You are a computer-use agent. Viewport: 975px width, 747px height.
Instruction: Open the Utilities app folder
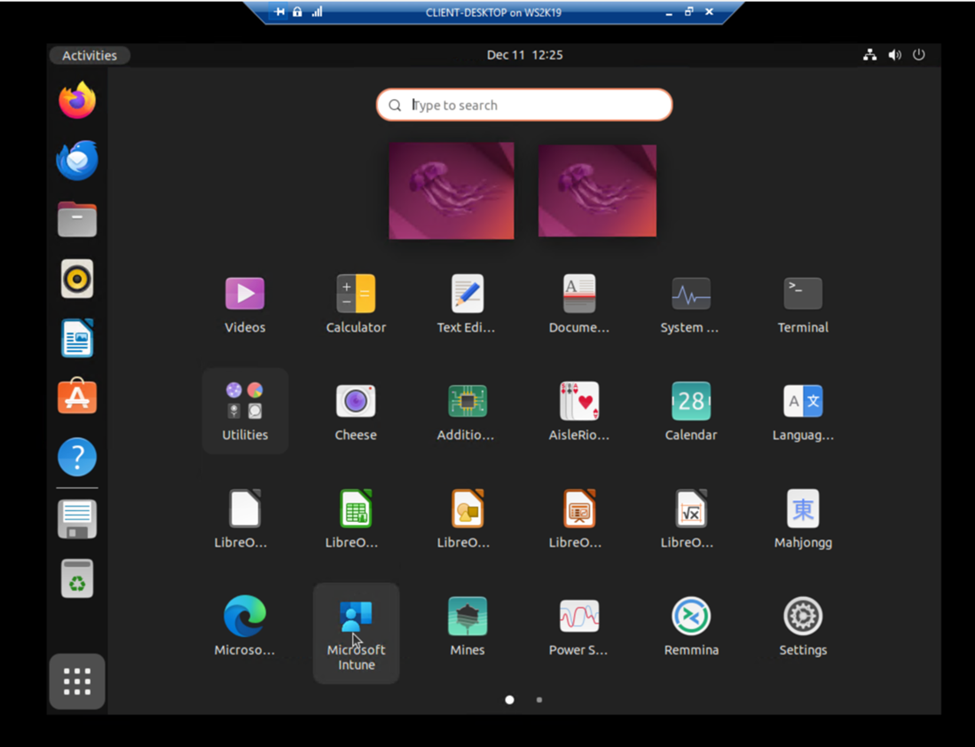point(245,411)
